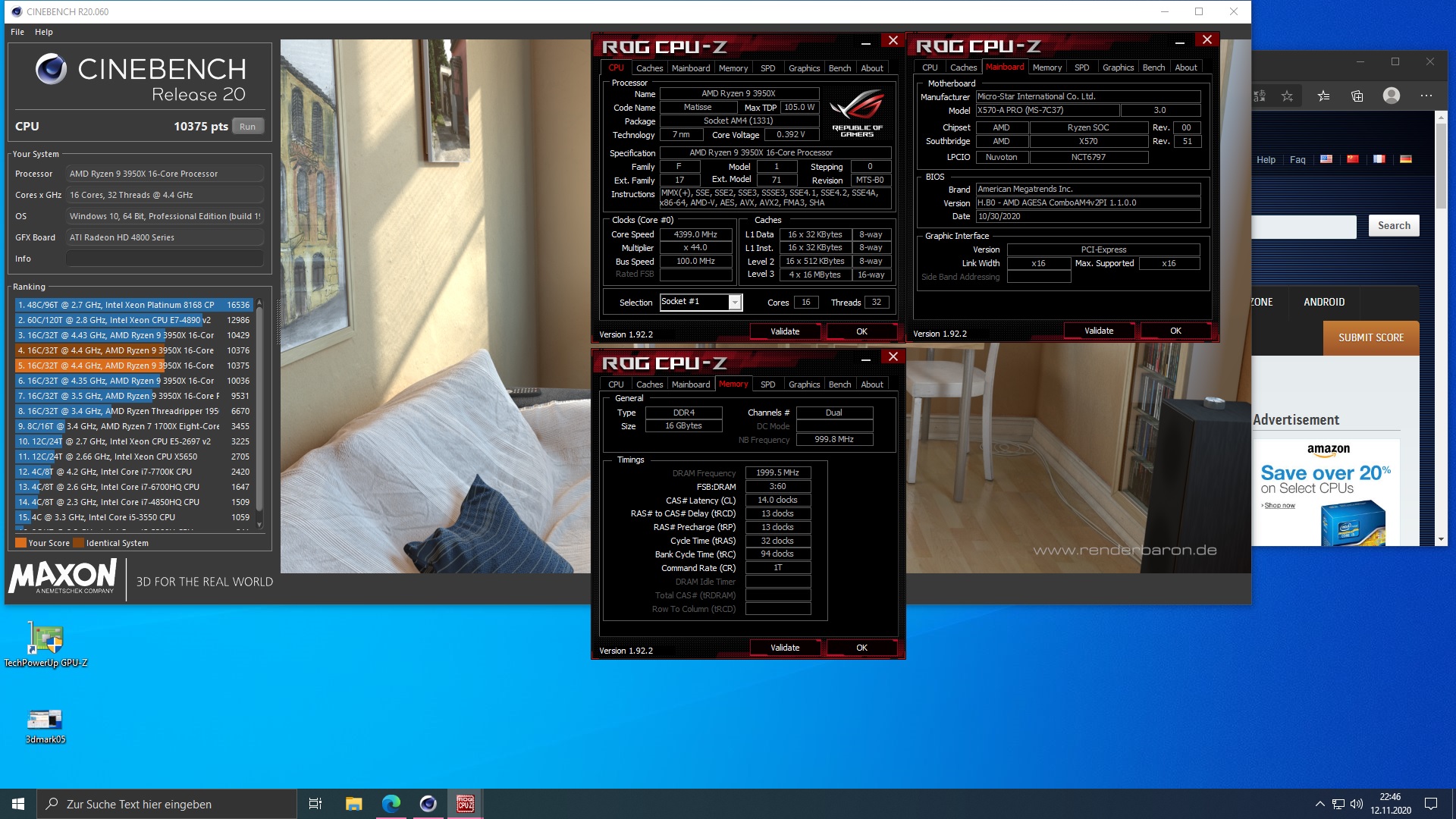Select ranking row 8 Ryzen Threadripper

[133, 411]
